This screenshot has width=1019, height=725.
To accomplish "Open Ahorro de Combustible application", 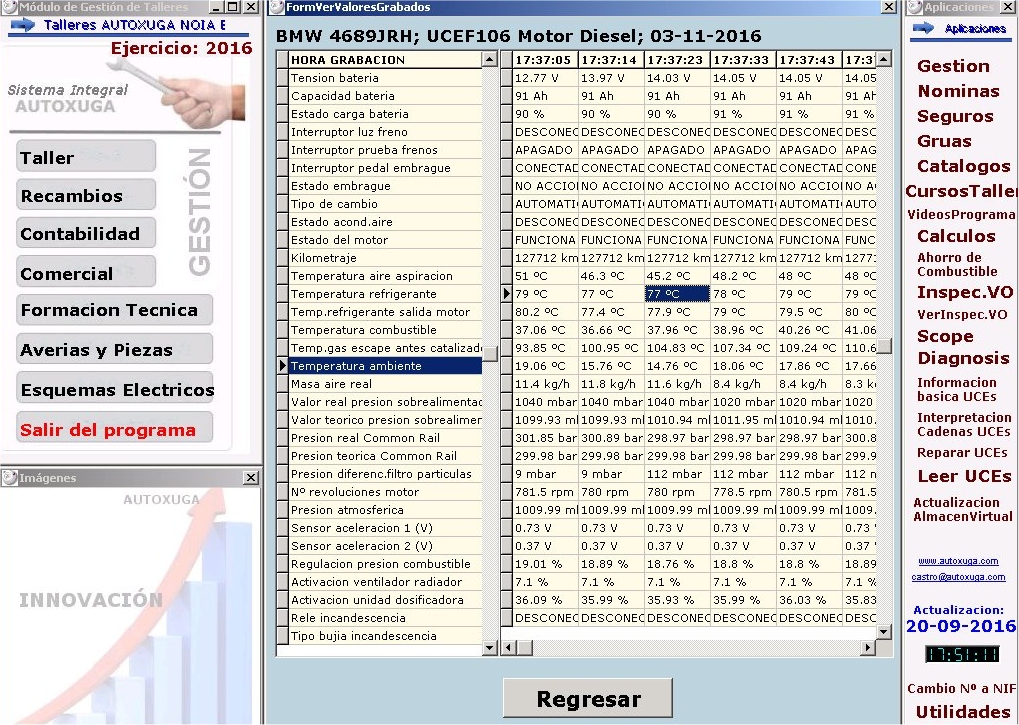I will [x=957, y=264].
